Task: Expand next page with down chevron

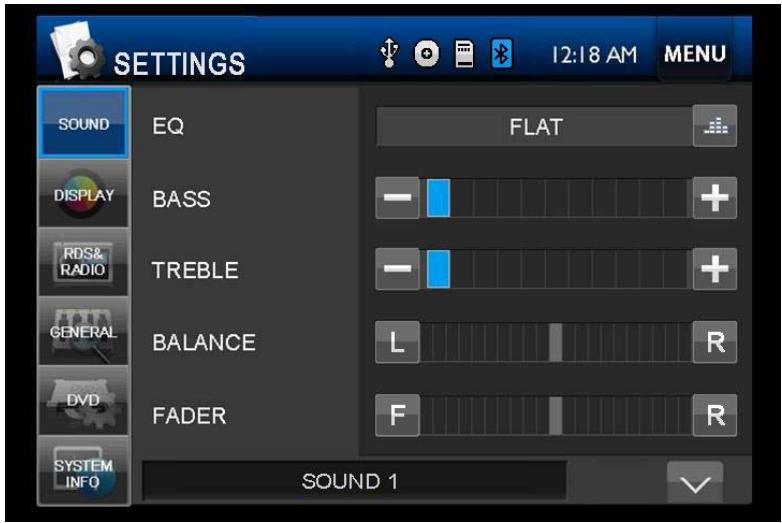Action: (694, 484)
